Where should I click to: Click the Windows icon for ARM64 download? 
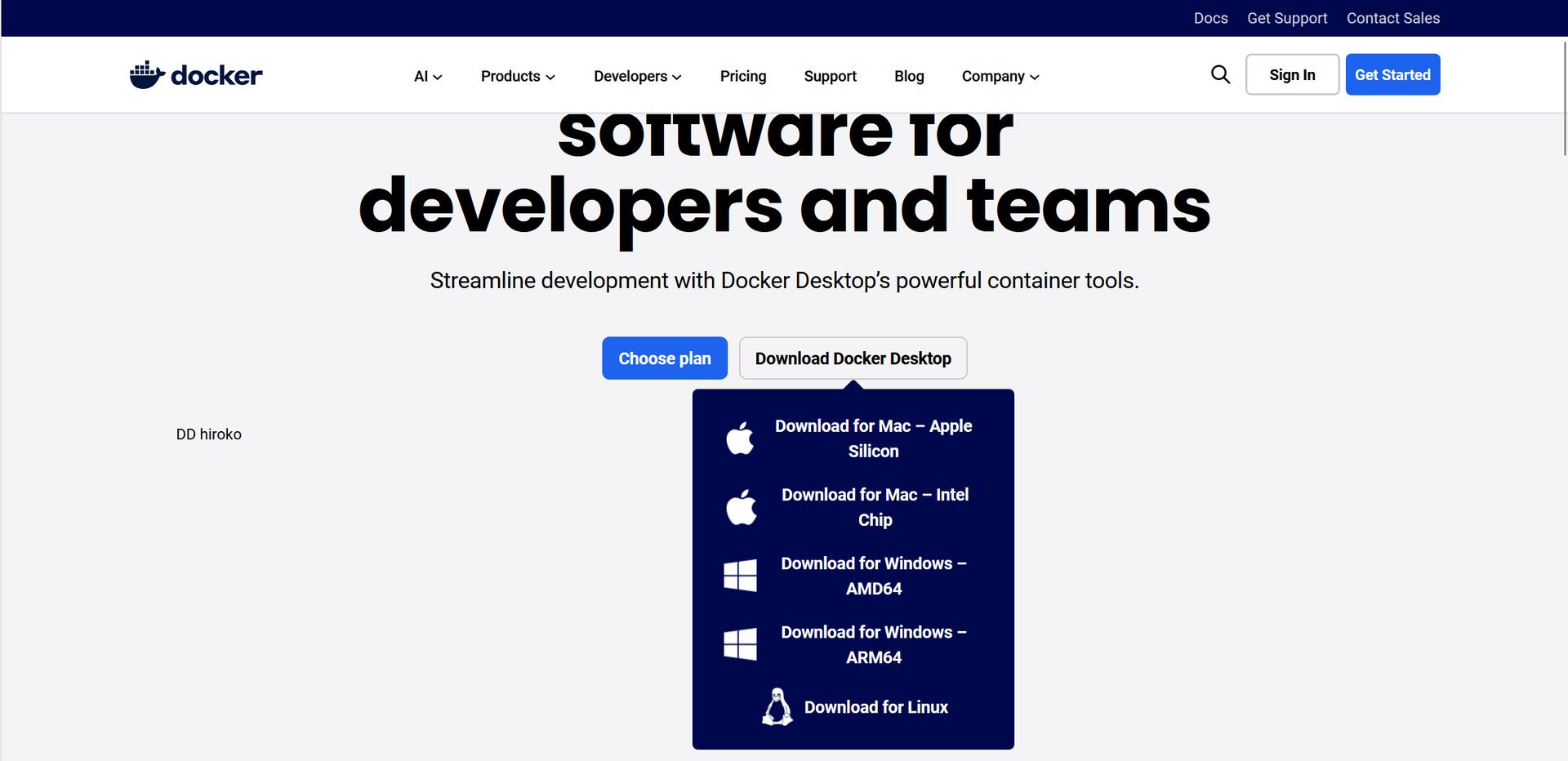click(741, 644)
